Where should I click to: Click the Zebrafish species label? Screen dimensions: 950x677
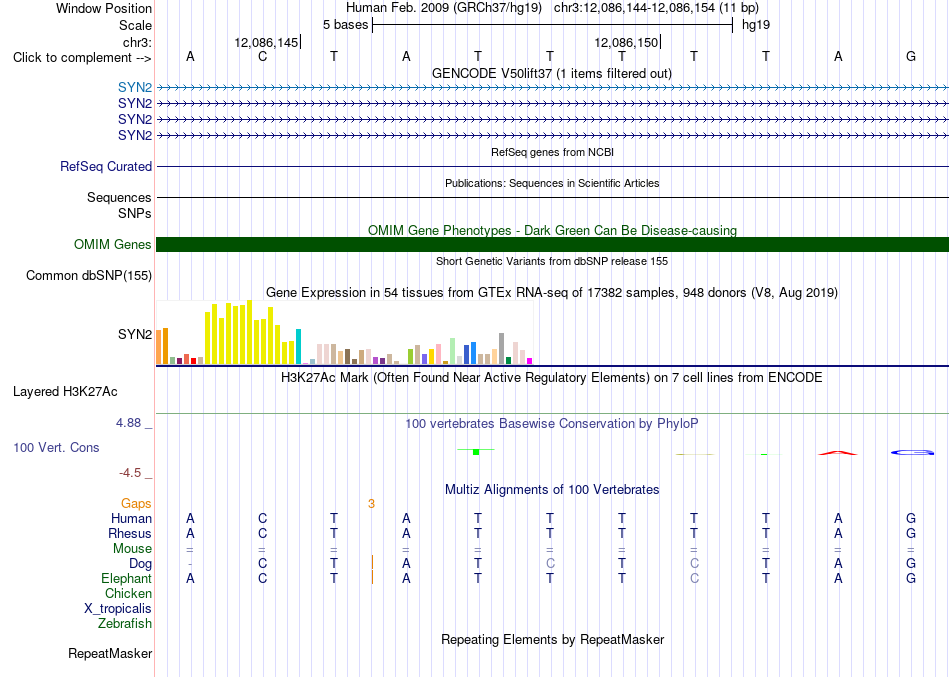point(125,623)
